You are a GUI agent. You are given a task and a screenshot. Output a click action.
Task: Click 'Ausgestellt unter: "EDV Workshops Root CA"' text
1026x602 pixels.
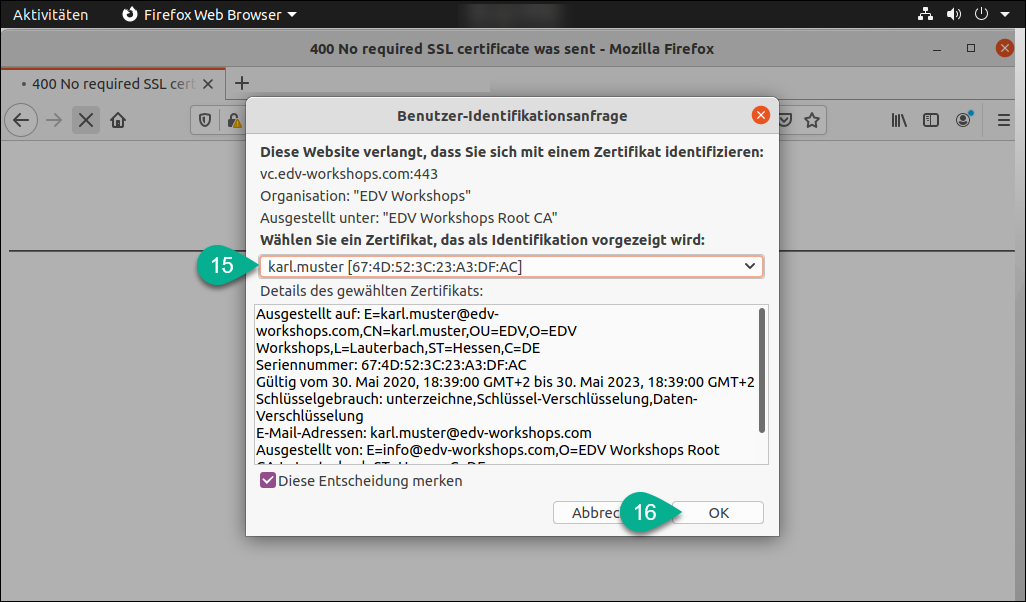(x=408, y=218)
